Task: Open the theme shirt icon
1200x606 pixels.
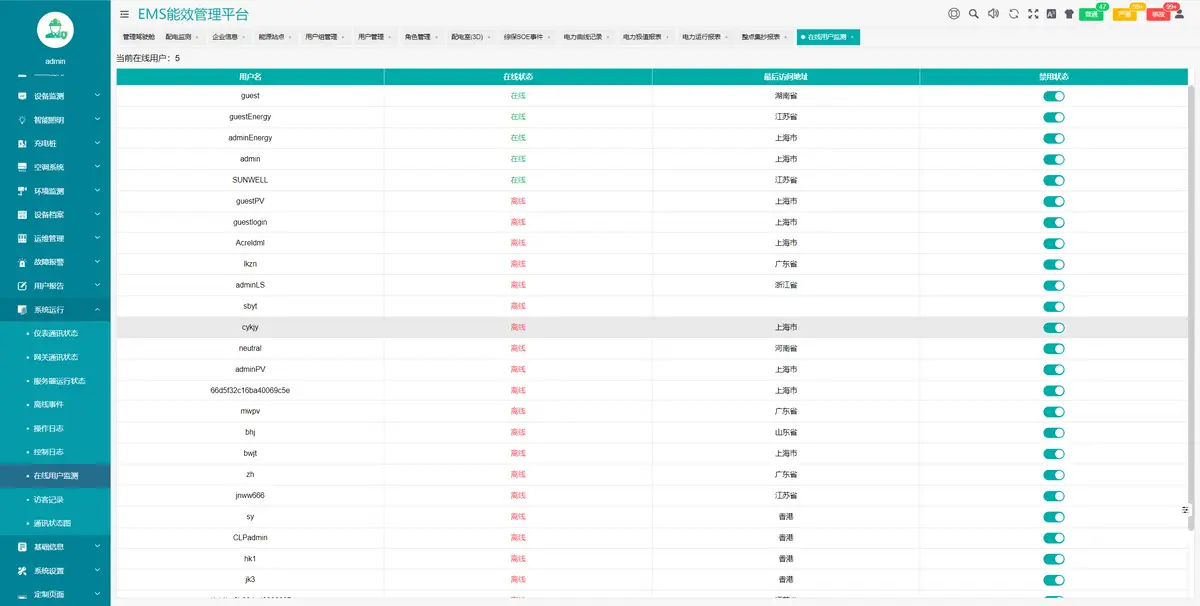Action: point(1069,14)
